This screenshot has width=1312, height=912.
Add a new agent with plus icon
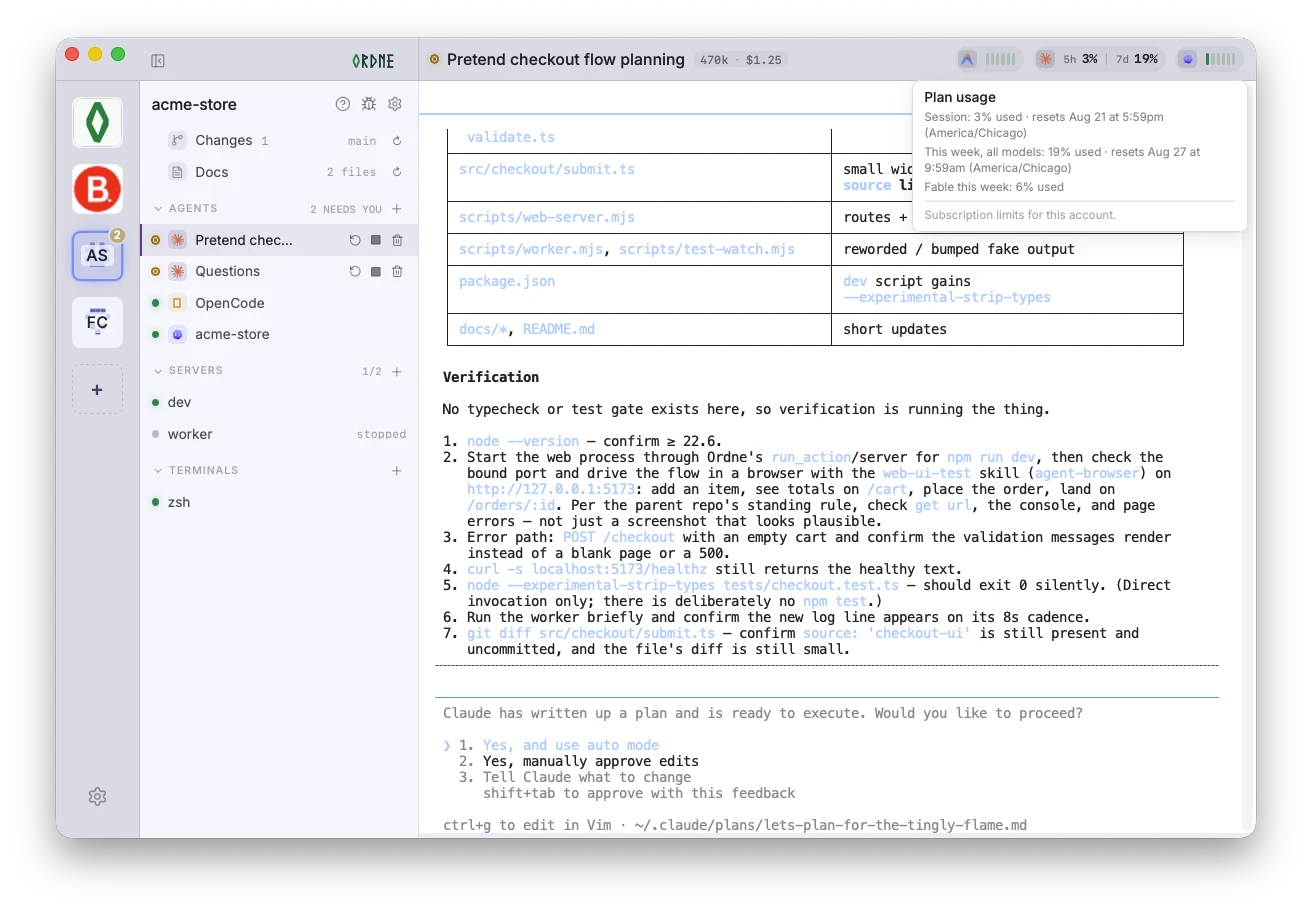click(x=397, y=209)
